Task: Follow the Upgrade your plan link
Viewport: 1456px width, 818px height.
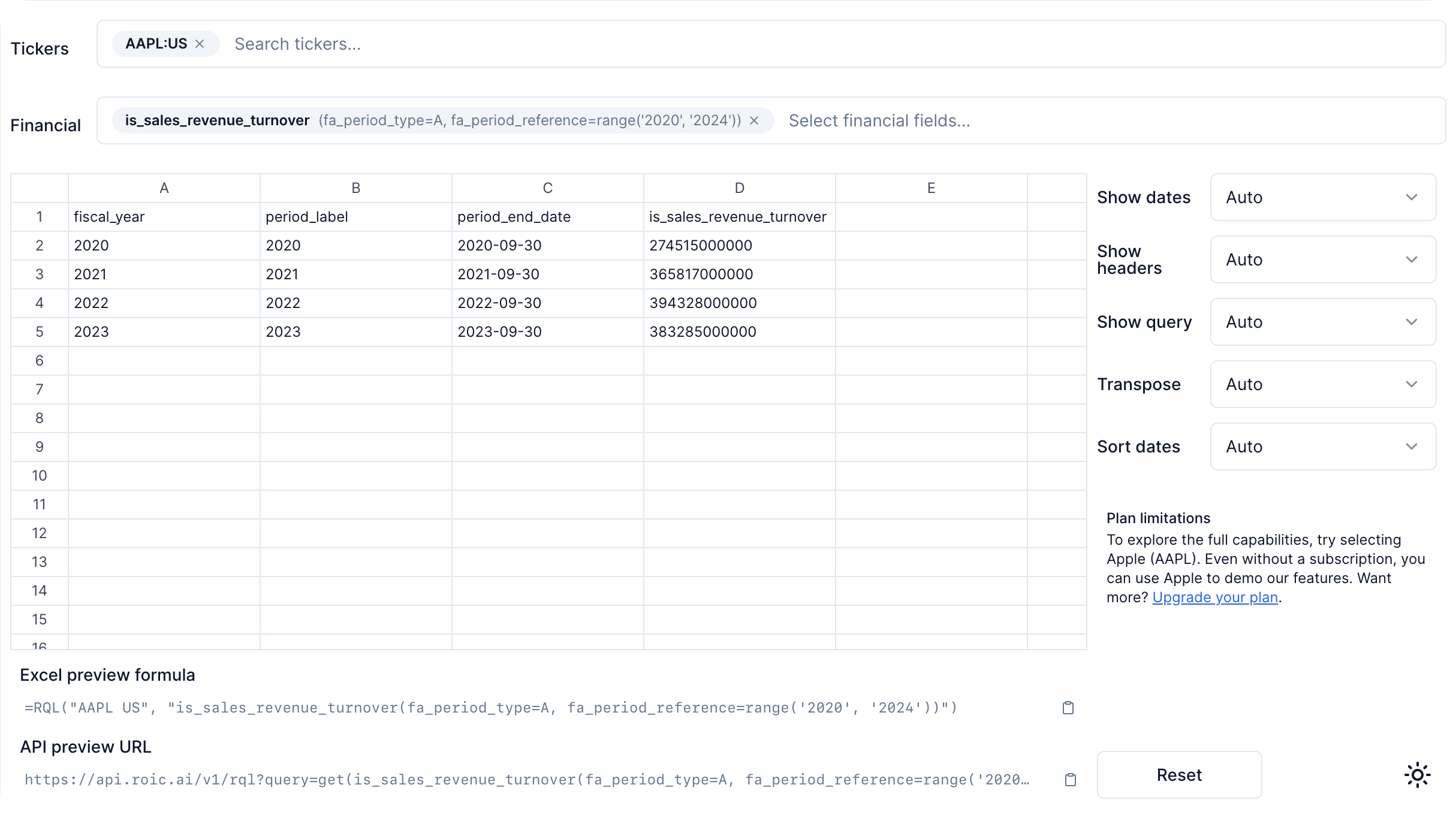Action: tap(1214, 597)
